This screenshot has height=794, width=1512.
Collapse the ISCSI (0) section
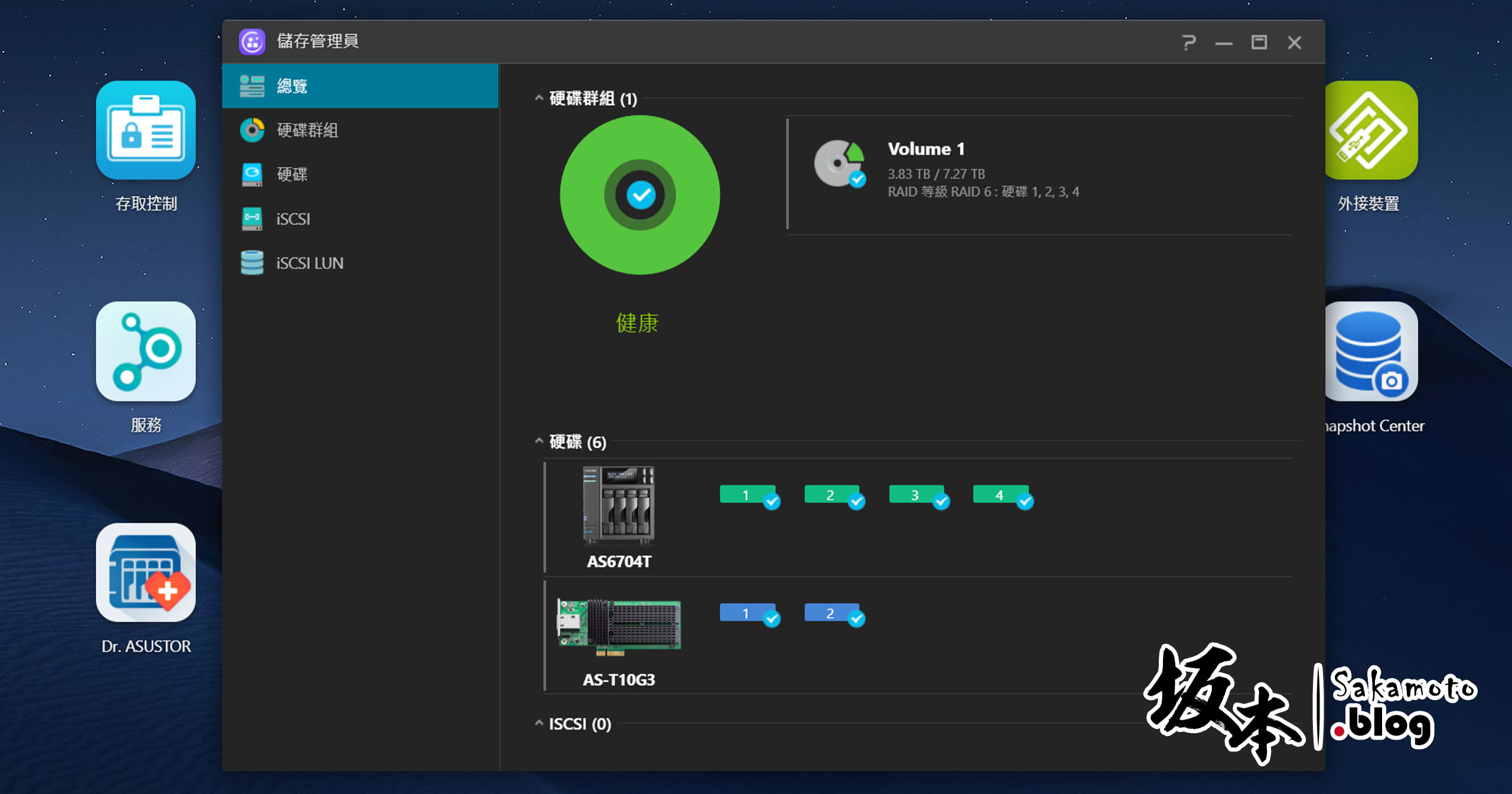[539, 723]
